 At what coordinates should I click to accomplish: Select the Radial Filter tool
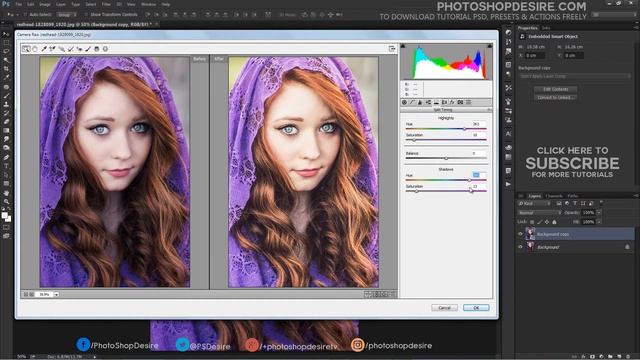pyautogui.click(x=105, y=49)
